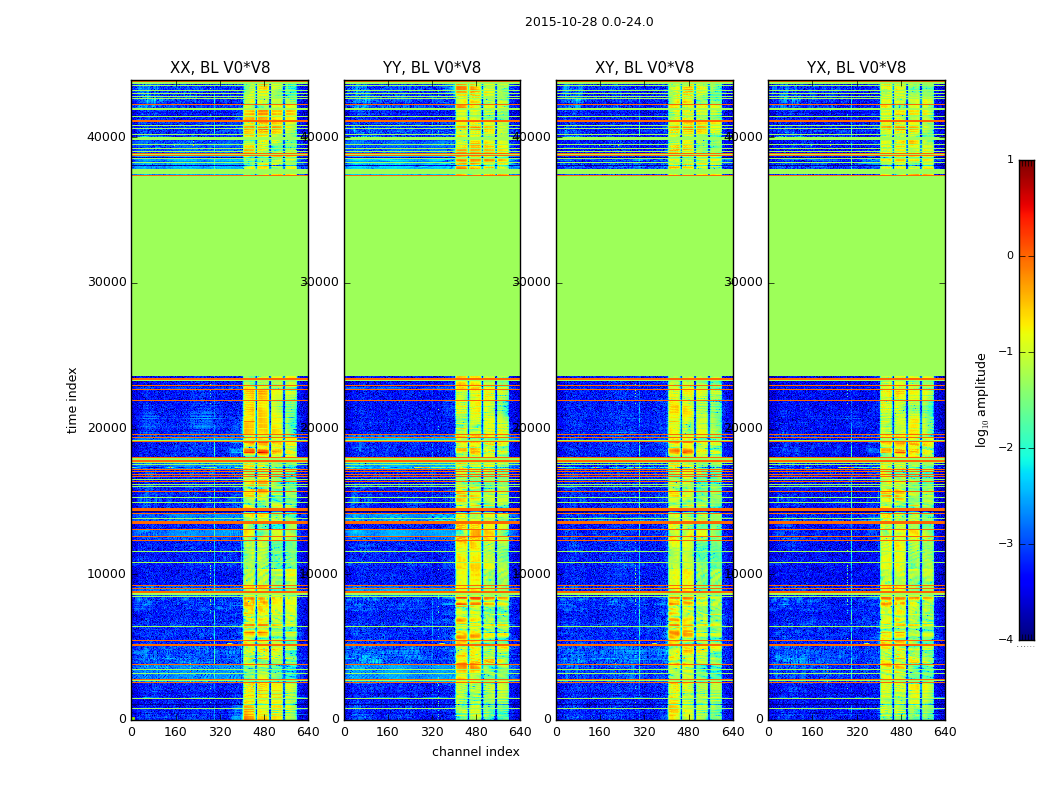1050x800 pixels.
Task: Click the green gap in YX panel
Action: 856,276
